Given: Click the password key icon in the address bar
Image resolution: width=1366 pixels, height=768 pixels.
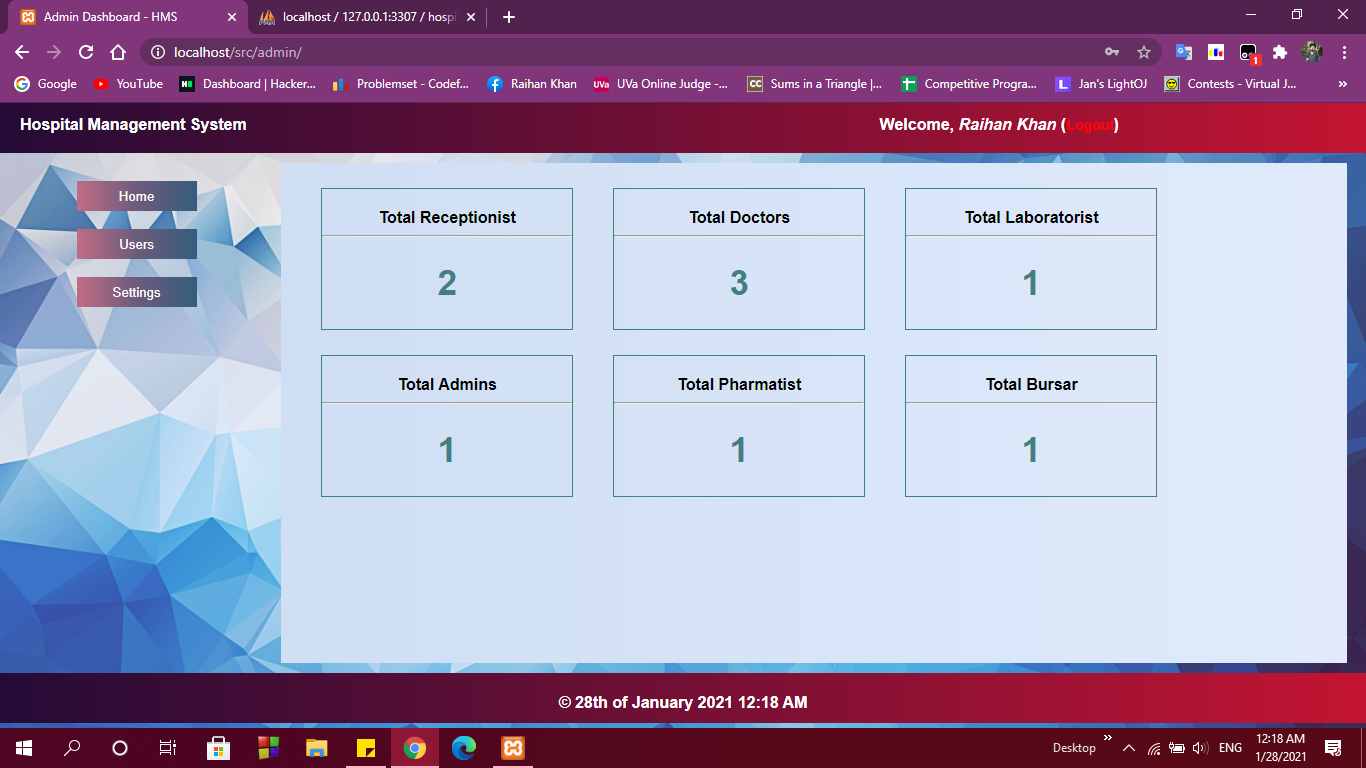Looking at the screenshot, I should coord(1111,52).
